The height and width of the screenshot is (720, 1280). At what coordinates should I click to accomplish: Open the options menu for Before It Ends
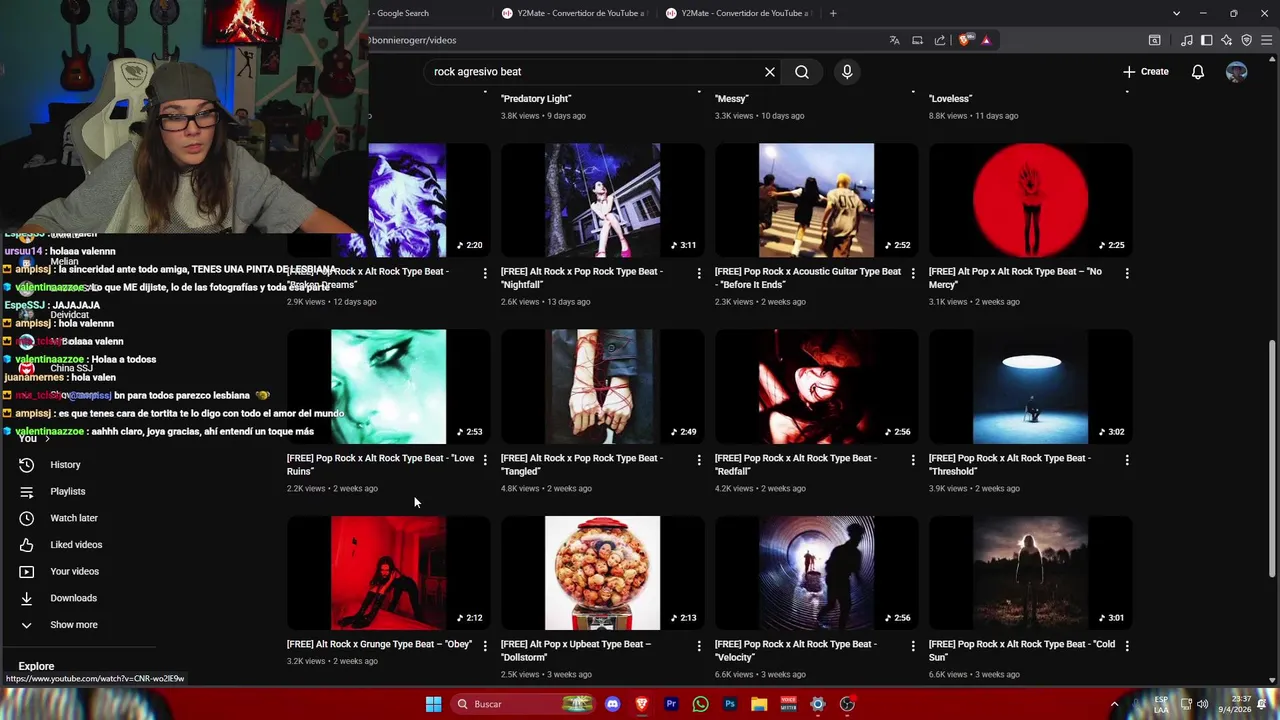click(x=913, y=273)
